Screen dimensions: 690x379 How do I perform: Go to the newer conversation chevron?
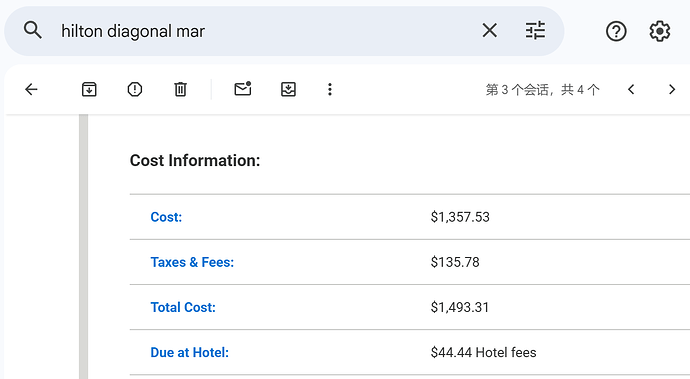631,89
